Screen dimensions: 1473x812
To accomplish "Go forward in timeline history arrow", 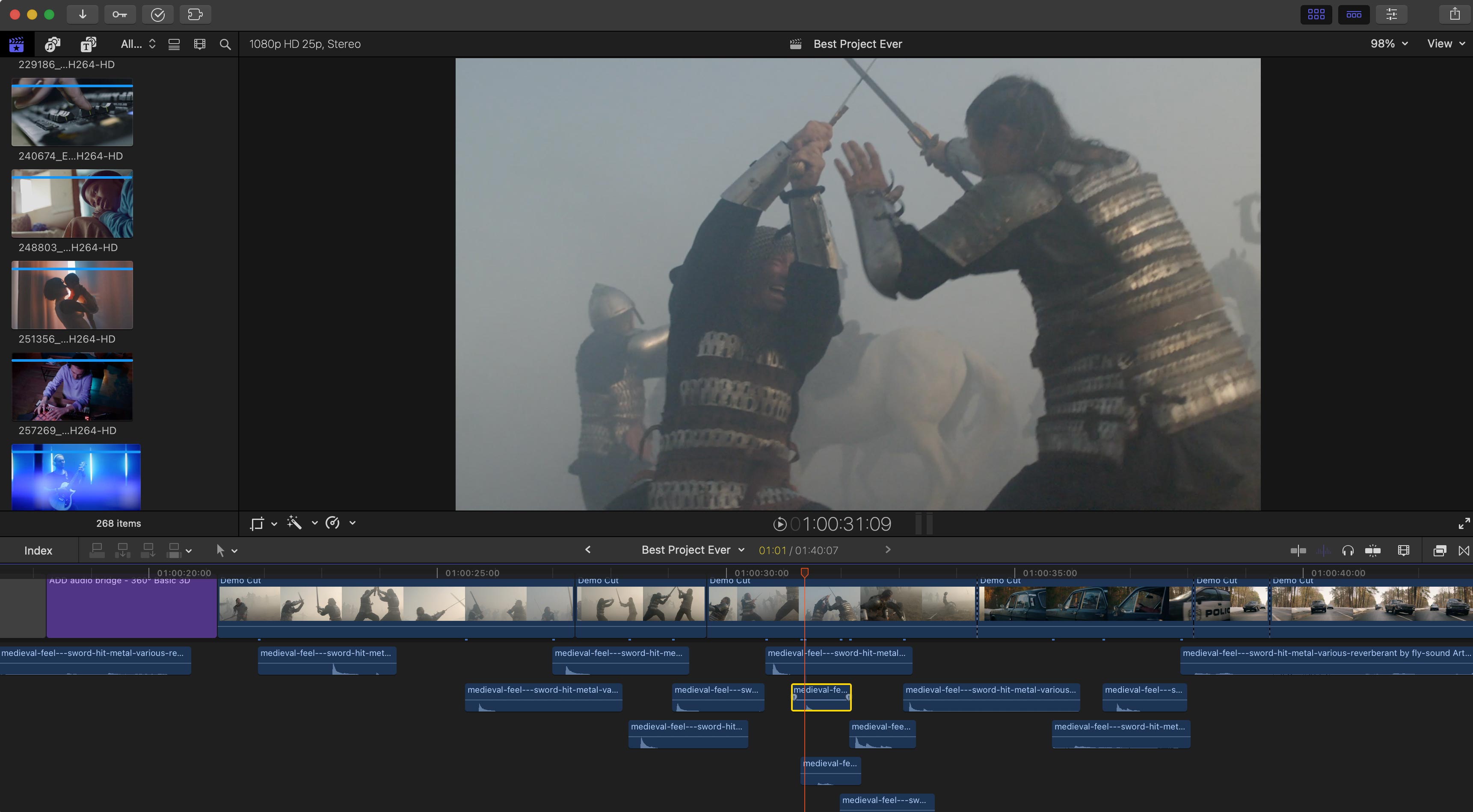I will tap(887, 550).
